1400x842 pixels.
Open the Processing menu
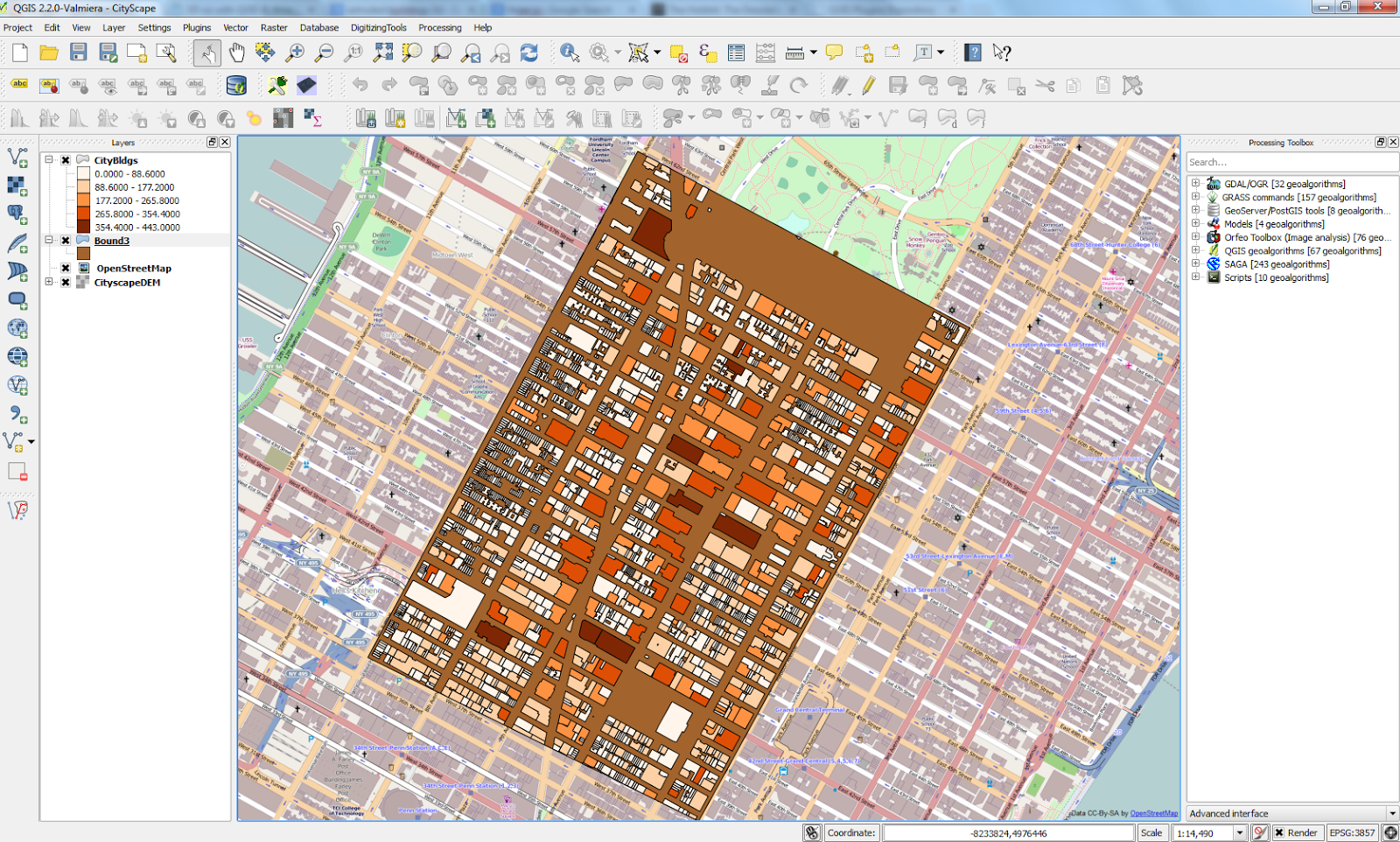(x=440, y=27)
